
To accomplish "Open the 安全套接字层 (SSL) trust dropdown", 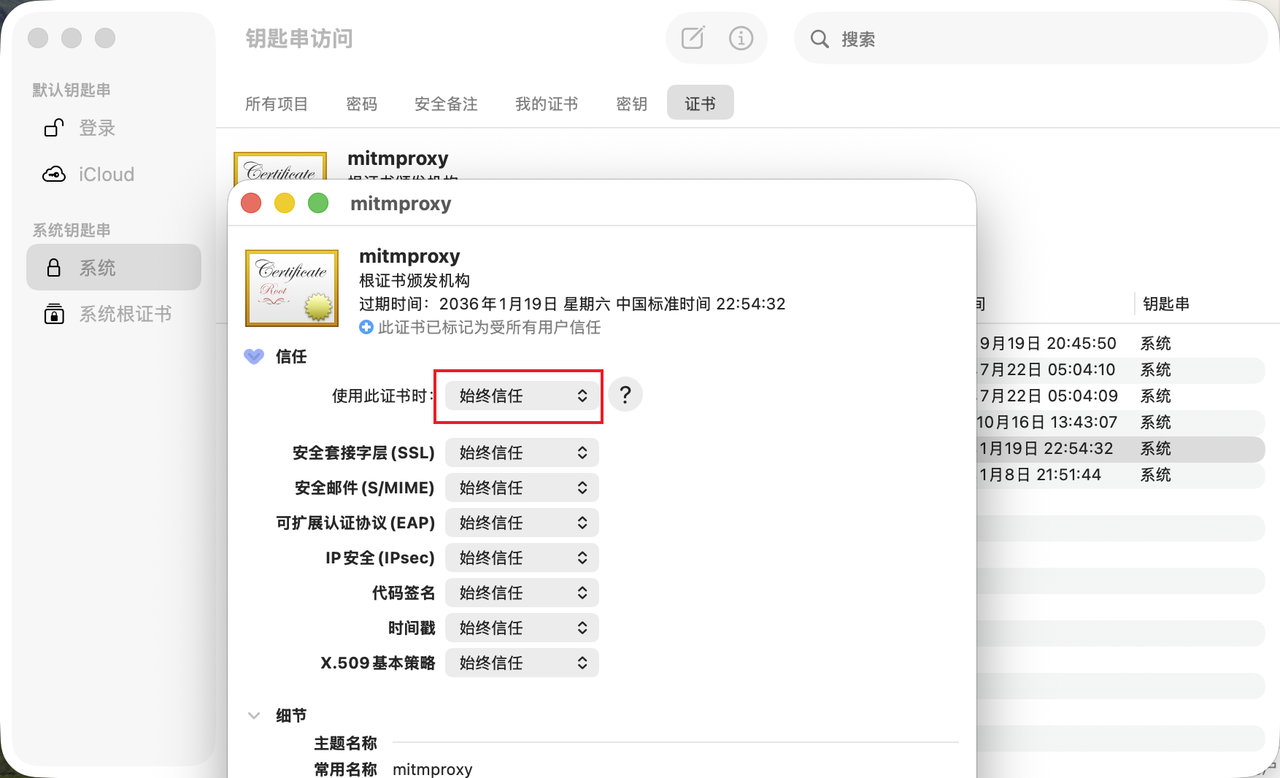I will point(521,452).
